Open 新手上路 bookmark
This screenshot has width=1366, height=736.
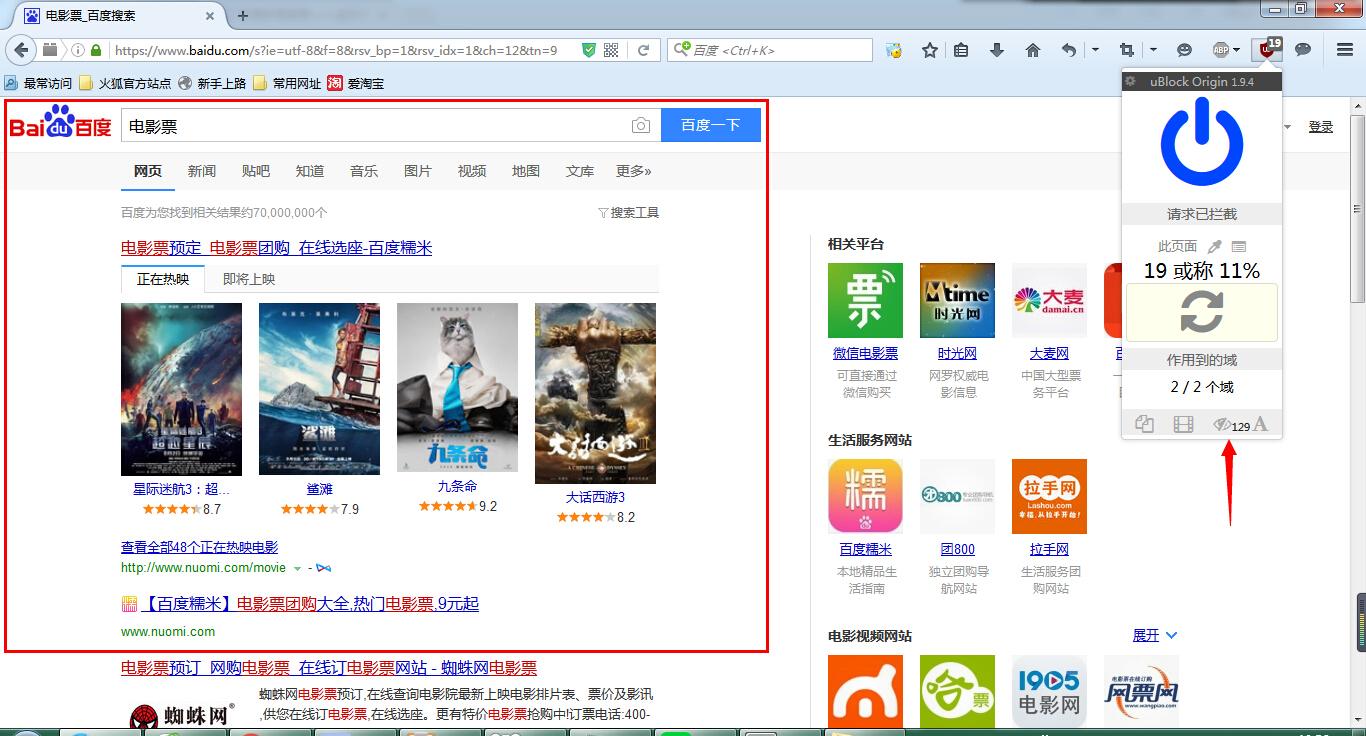pyautogui.click(x=212, y=83)
